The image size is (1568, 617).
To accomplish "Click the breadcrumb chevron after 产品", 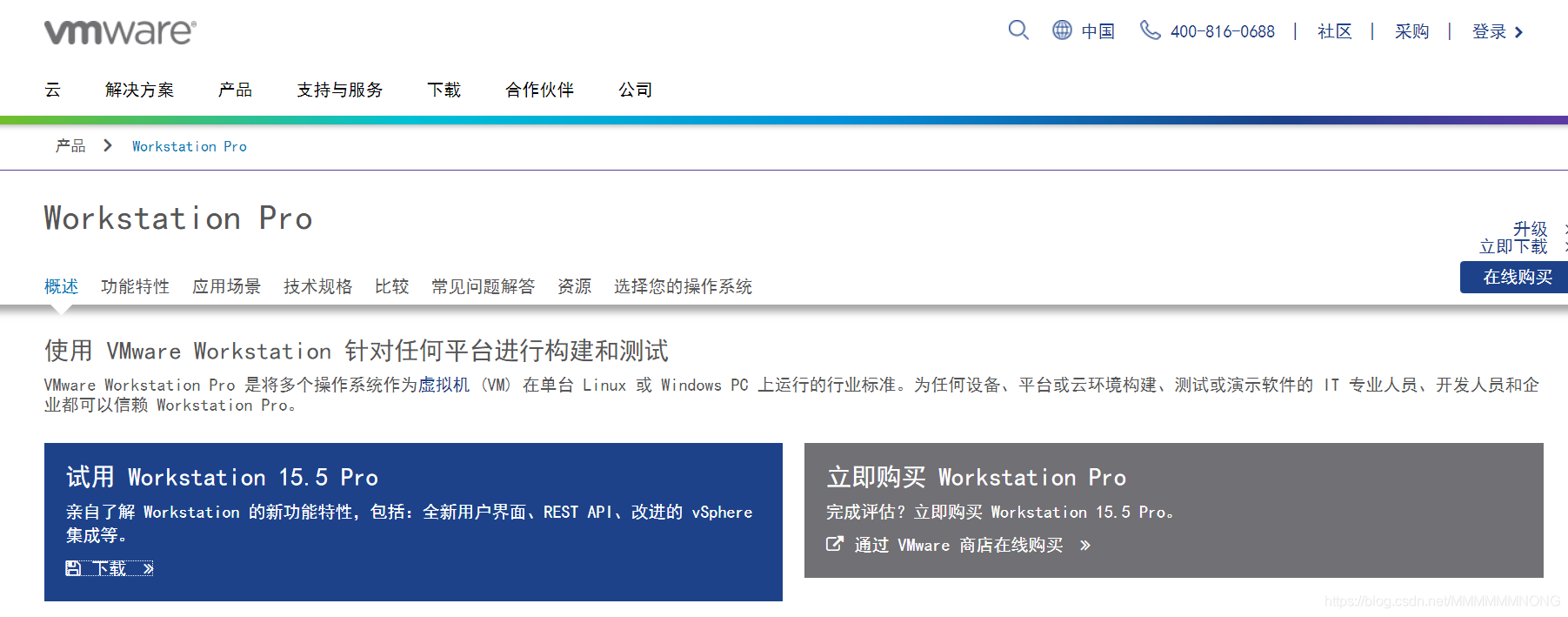I will pyautogui.click(x=108, y=145).
